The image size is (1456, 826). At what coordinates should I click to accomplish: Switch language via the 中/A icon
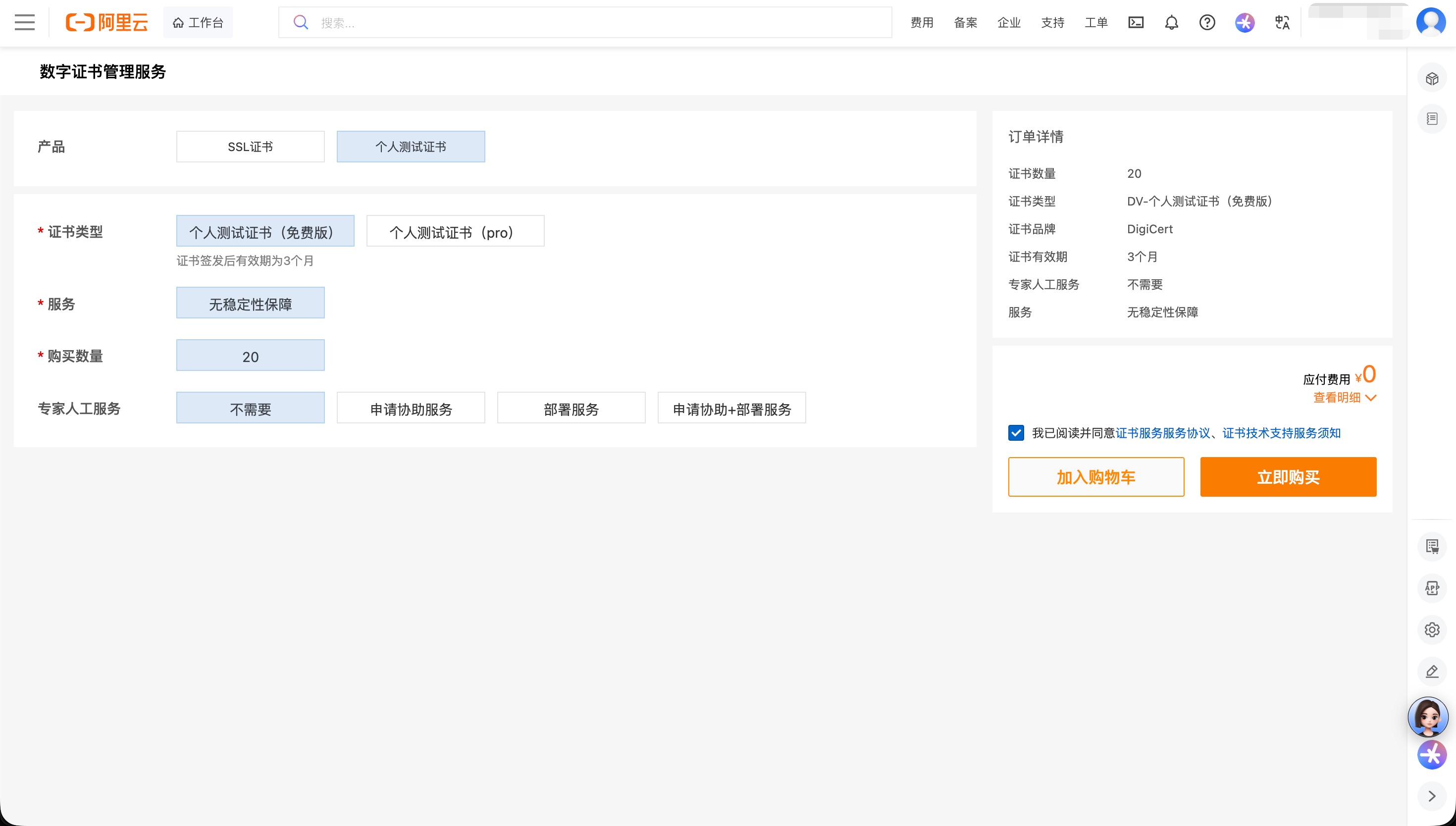tap(1282, 22)
